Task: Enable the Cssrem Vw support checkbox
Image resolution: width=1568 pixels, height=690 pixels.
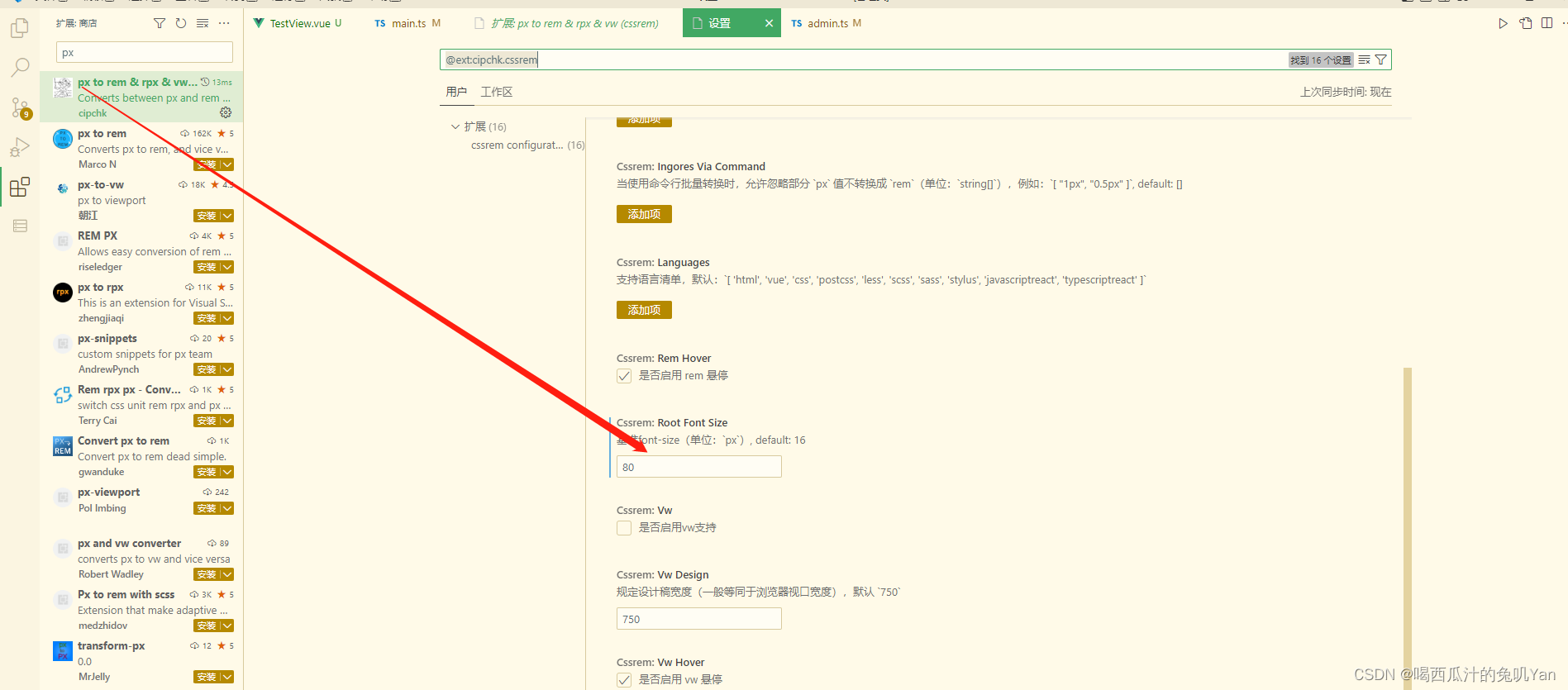Action: [624, 528]
